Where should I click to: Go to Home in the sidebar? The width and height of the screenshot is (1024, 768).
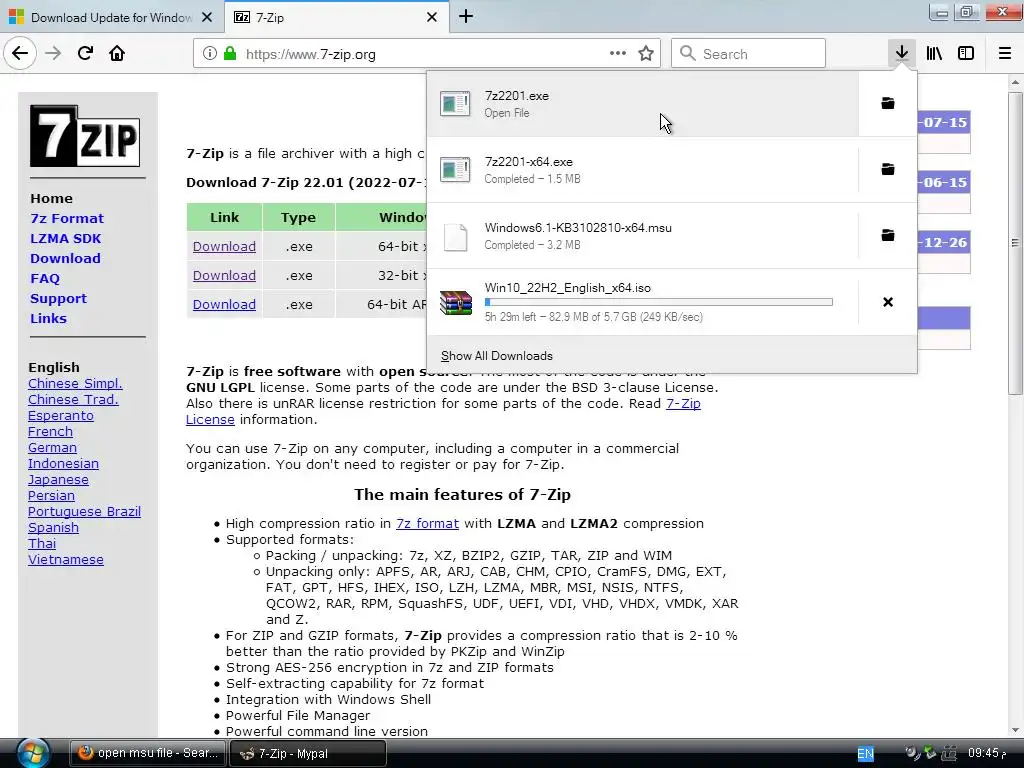52,199
